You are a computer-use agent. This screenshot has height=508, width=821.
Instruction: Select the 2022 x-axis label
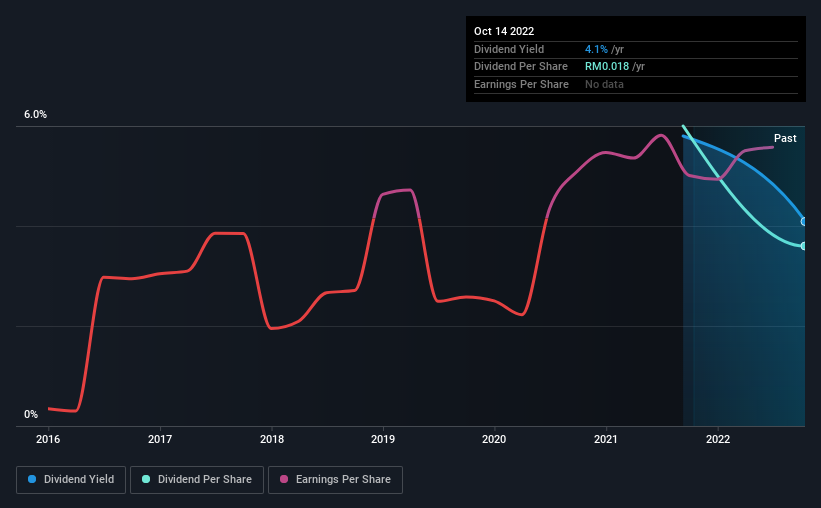(718, 439)
